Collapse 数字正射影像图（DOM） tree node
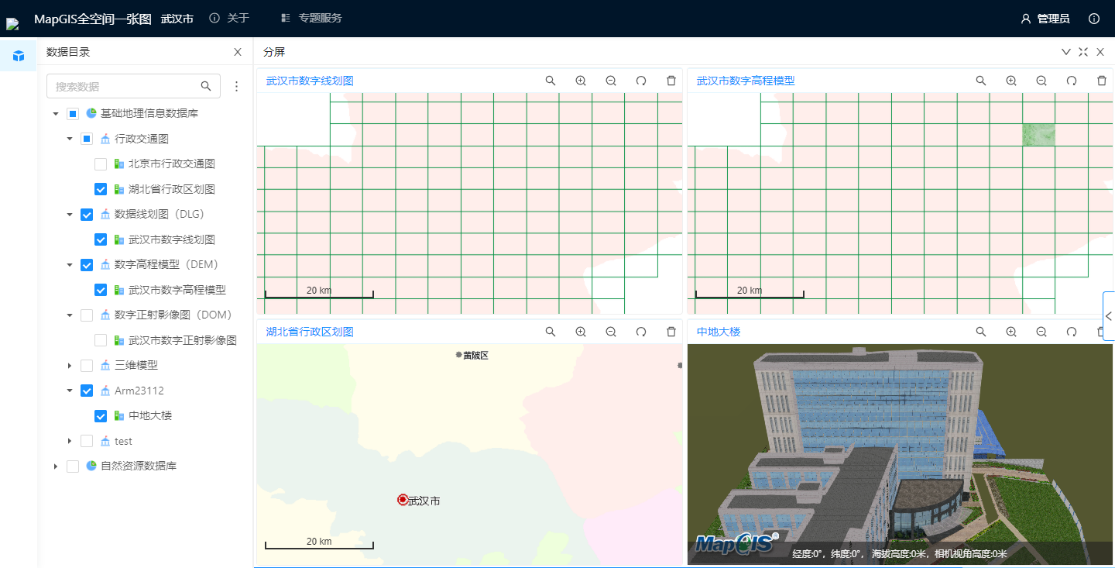Viewport: 1115px width, 568px height. pos(70,315)
